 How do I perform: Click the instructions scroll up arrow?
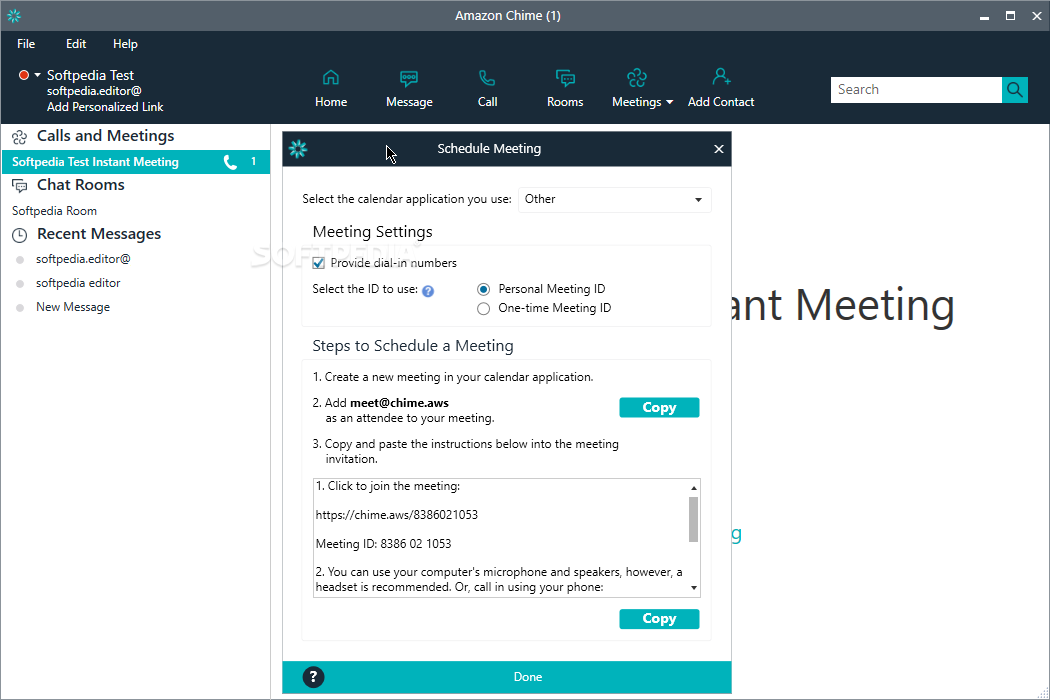(x=694, y=488)
